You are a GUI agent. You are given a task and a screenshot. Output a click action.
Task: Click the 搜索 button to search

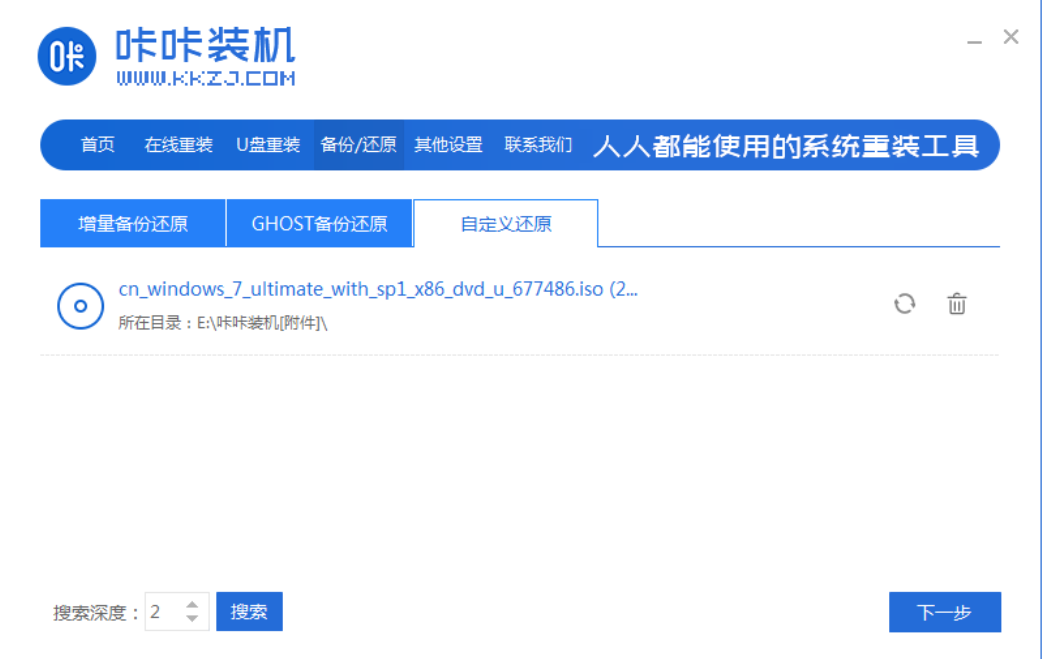coord(249,611)
